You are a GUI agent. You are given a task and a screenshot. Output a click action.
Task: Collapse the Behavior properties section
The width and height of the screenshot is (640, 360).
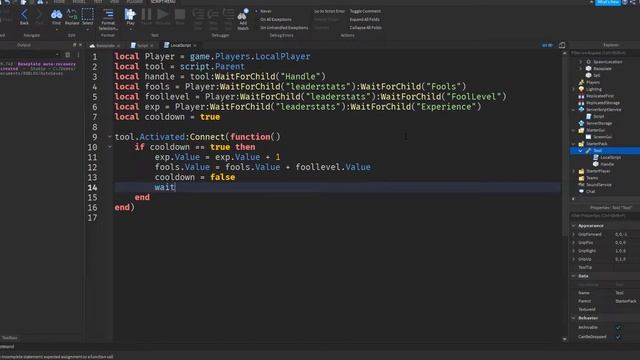click(x=574, y=318)
